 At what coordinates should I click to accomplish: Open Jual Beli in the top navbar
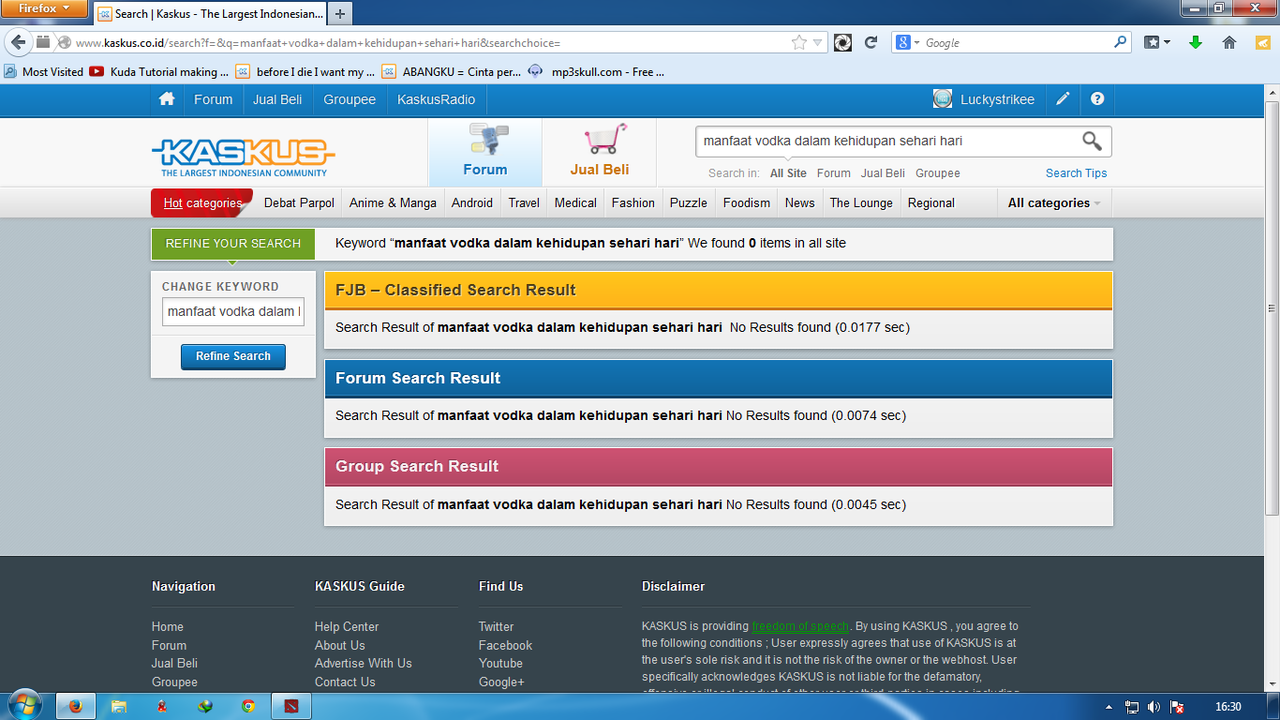277,99
